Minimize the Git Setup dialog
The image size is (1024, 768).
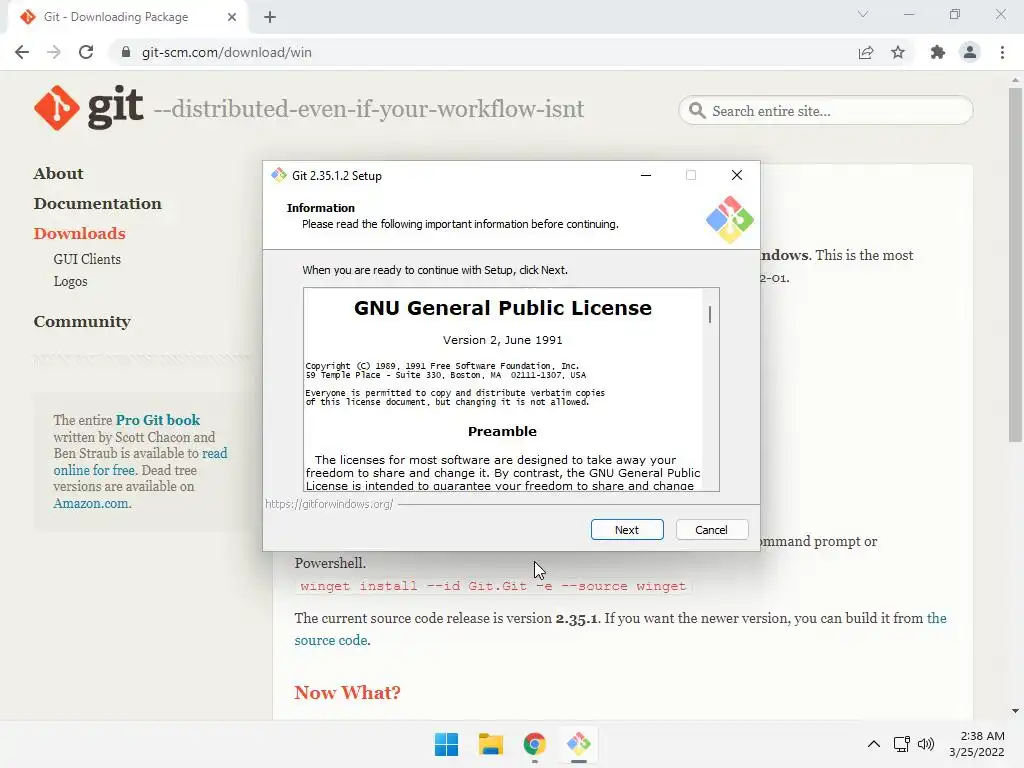pos(646,175)
